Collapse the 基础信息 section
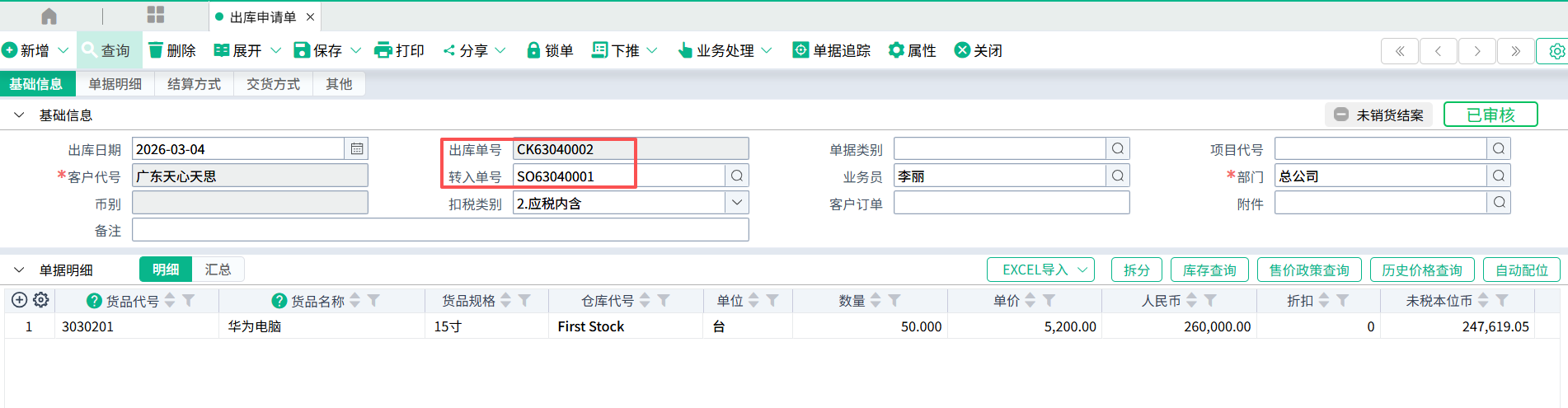 coord(19,115)
